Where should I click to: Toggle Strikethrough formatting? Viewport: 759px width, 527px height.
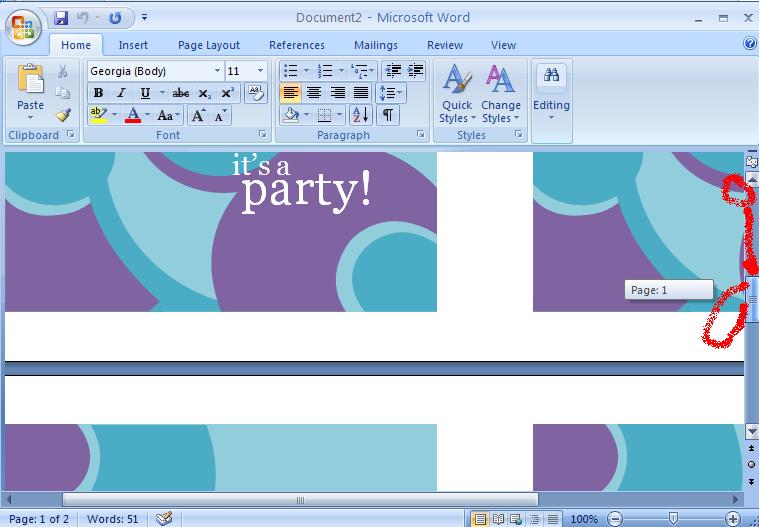pos(181,93)
